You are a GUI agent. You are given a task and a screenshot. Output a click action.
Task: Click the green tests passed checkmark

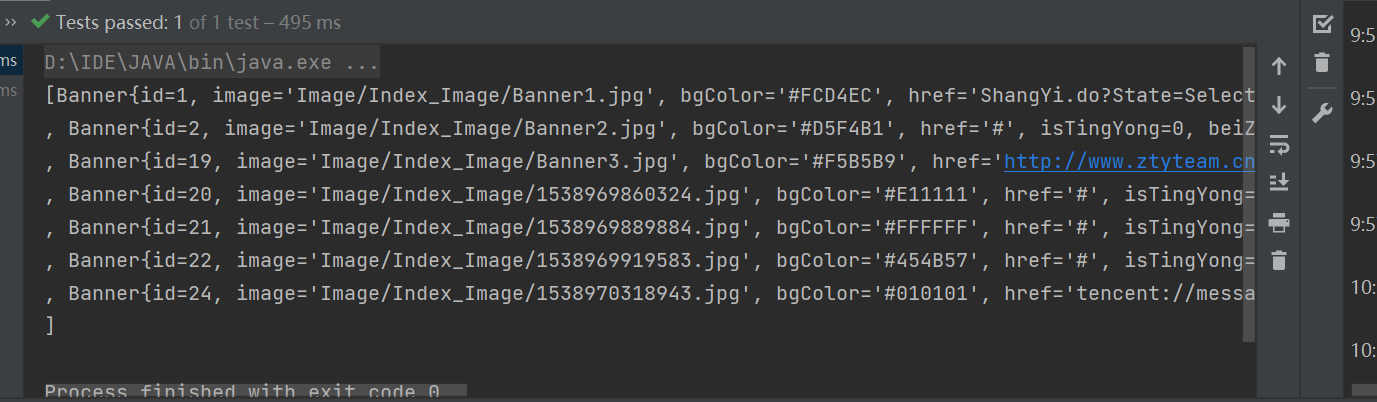pyautogui.click(x=41, y=21)
